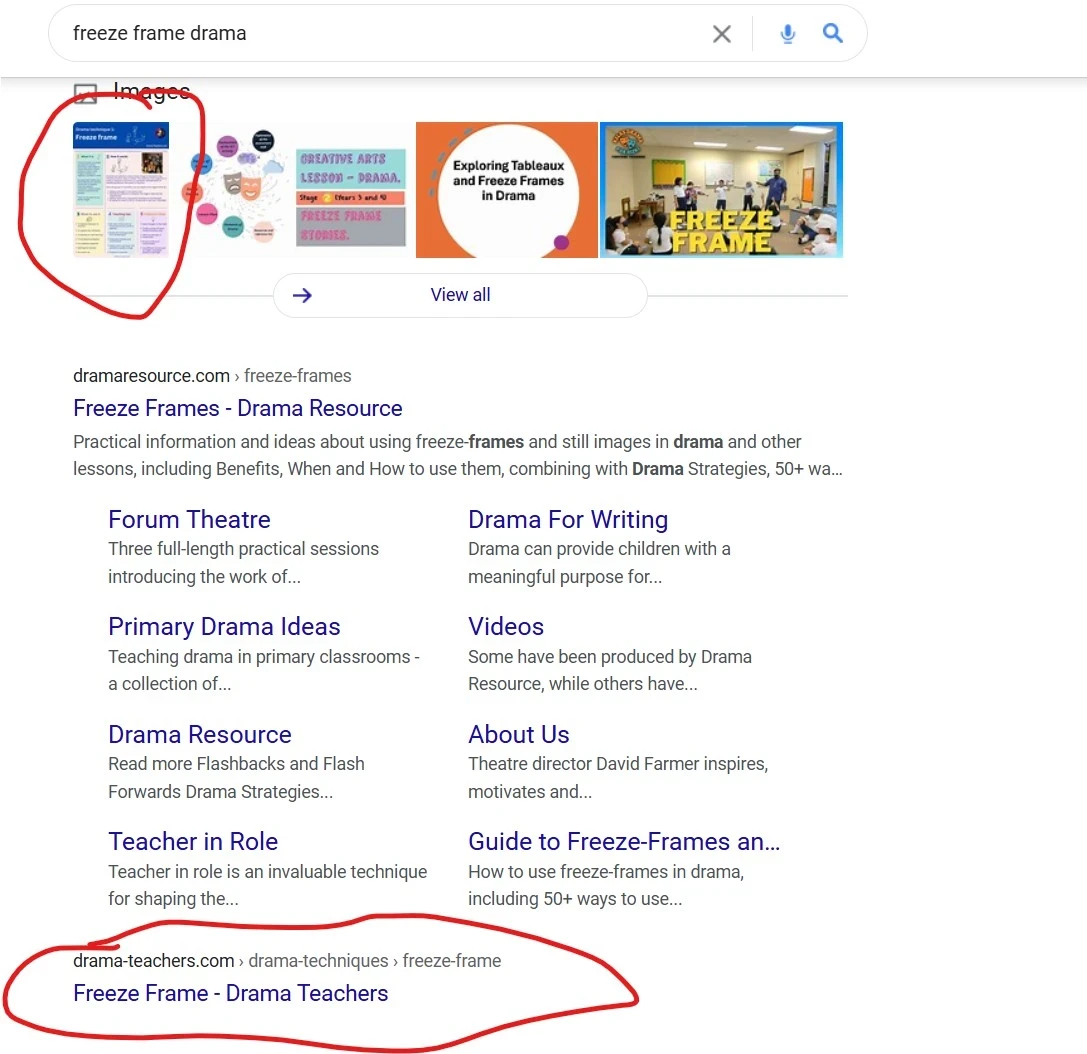This screenshot has width=1087, height=1054.
Task: Click the Images section icon beside the Images label
Action: [x=85, y=92]
